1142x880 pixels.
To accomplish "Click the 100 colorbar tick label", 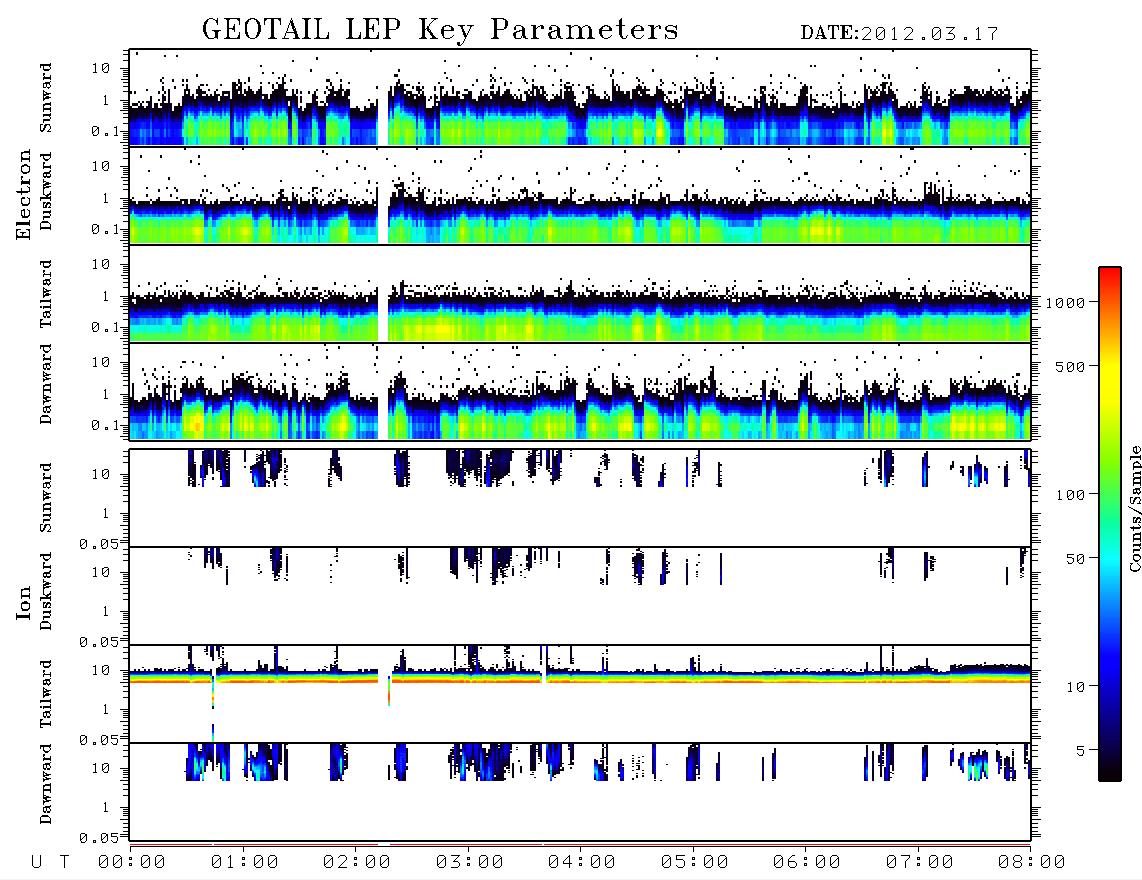I will coord(1070,495).
